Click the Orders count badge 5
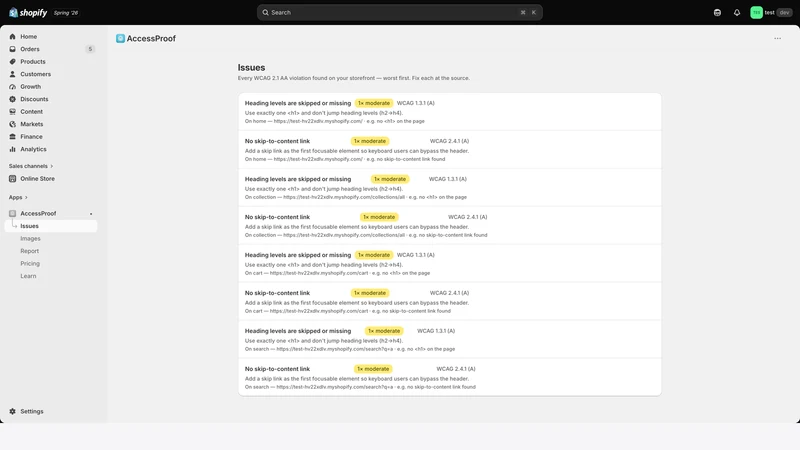This screenshot has height=450, width=800. pos(90,49)
